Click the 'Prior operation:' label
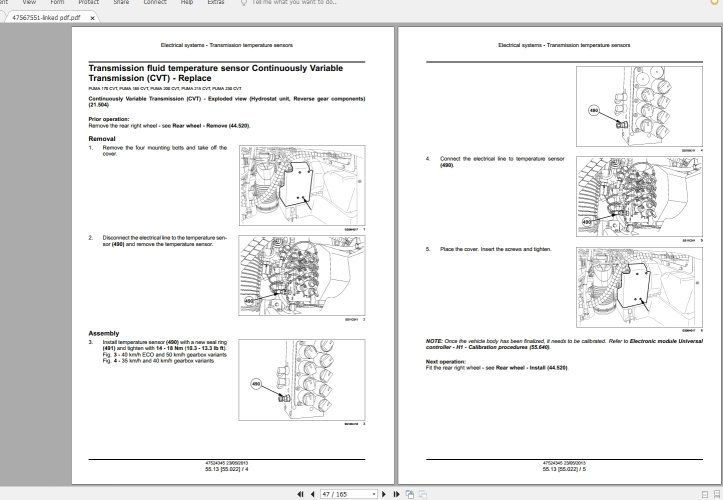723x500 pixels. point(109,119)
